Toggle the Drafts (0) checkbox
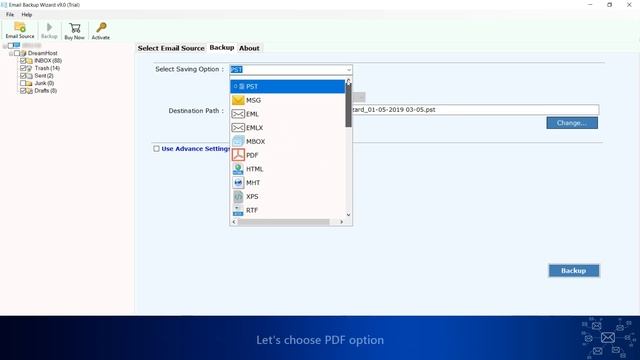 [x=23, y=91]
